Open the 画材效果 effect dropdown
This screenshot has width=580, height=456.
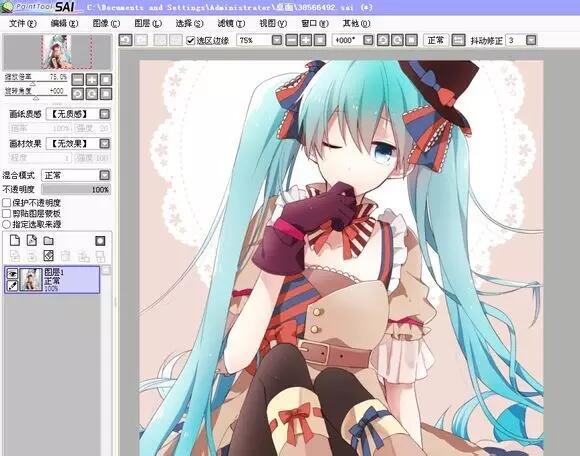tap(105, 143)
